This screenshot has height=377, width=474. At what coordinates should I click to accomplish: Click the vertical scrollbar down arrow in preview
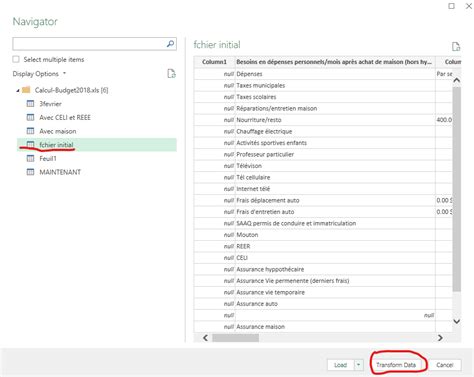[457, 321]
